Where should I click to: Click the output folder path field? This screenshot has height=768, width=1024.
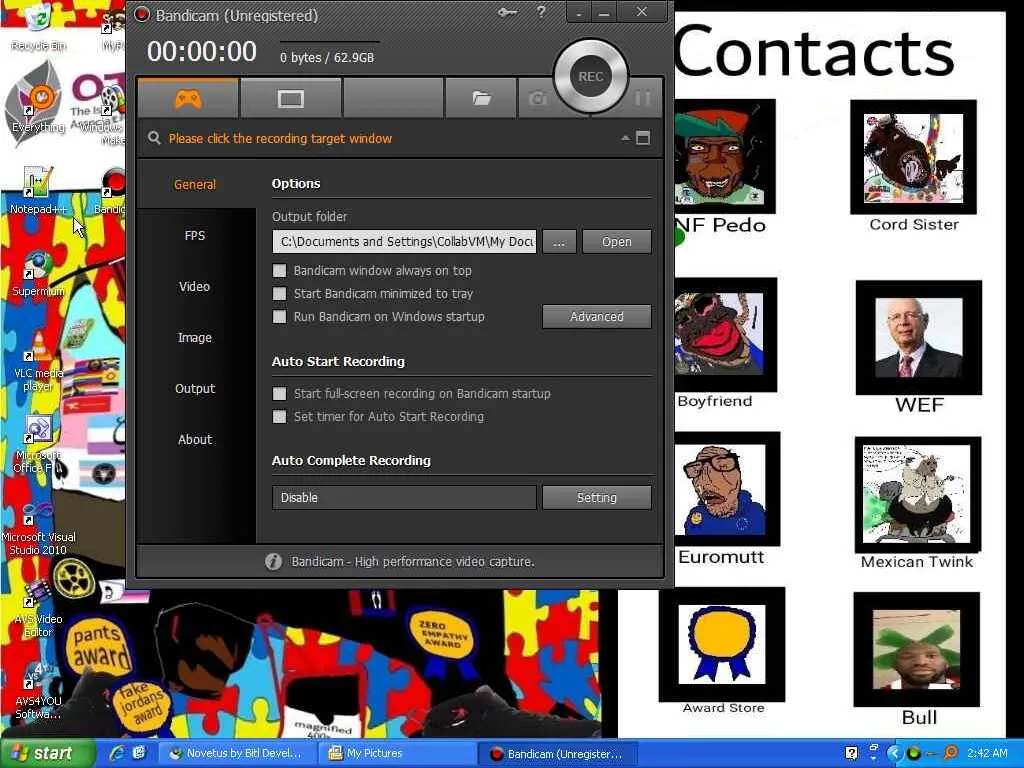pos(404,242)
